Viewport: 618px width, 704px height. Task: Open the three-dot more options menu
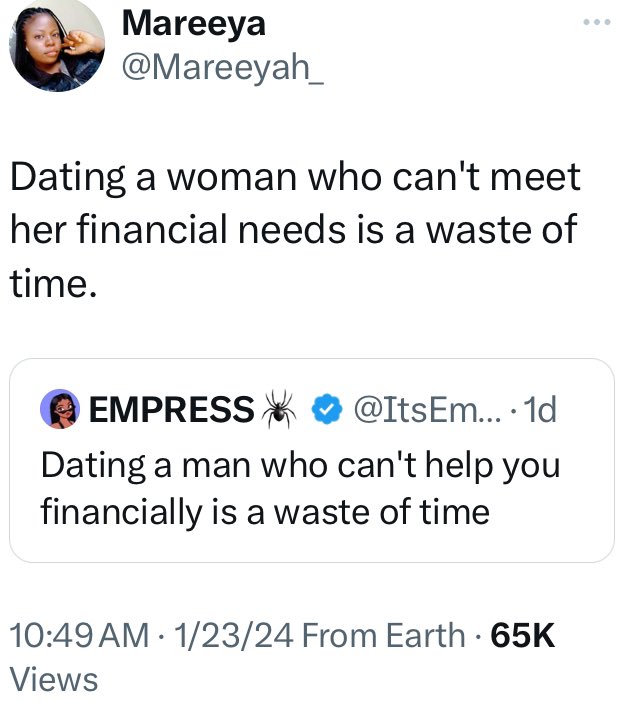(596, 22)
